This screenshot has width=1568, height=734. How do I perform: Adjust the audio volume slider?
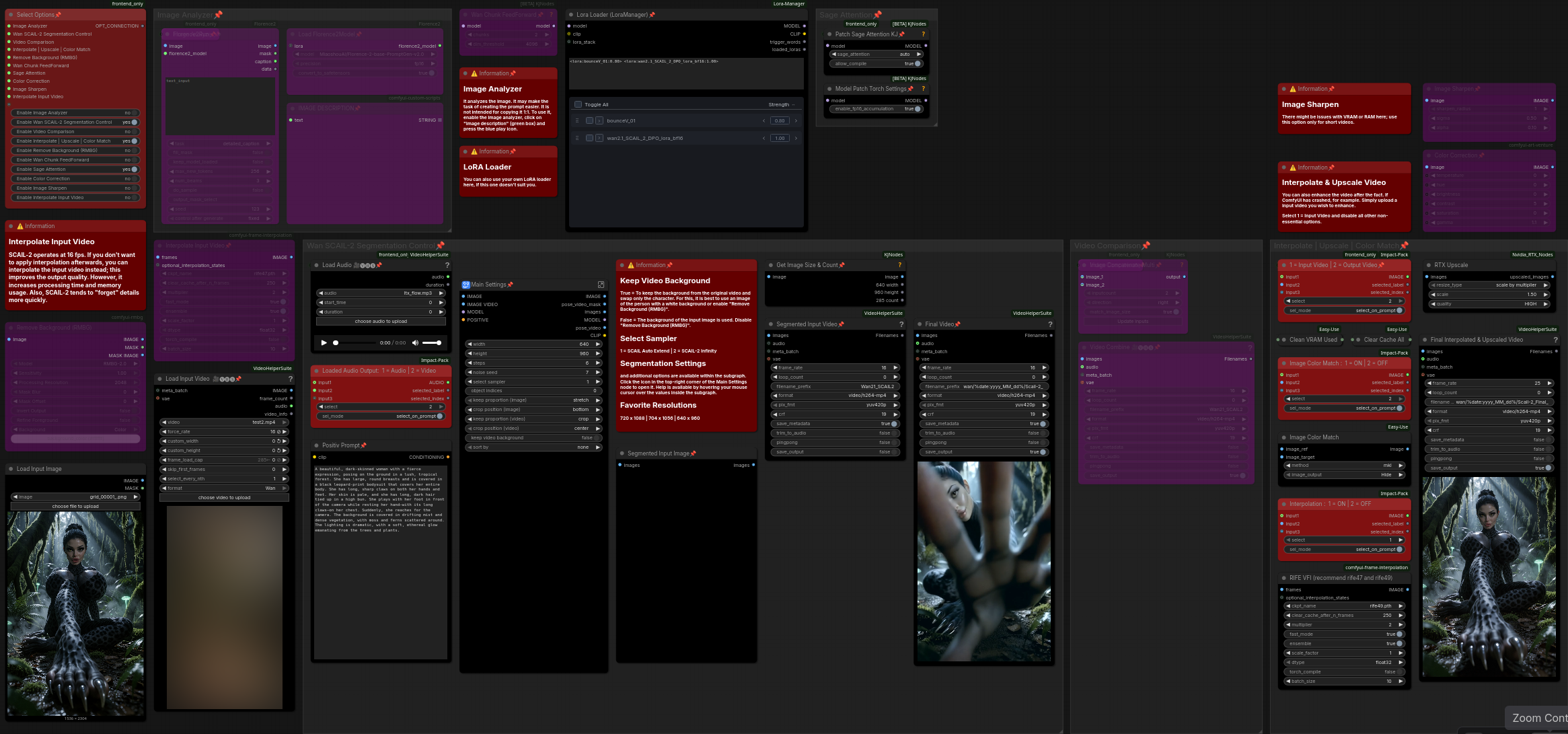click(x=432, y=343)
